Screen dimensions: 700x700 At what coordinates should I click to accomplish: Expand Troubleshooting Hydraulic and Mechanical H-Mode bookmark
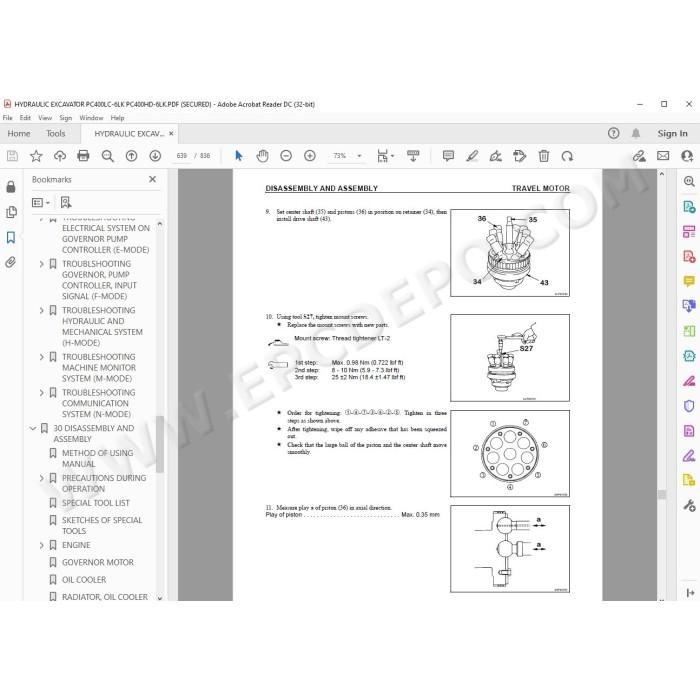pos(42,310)
